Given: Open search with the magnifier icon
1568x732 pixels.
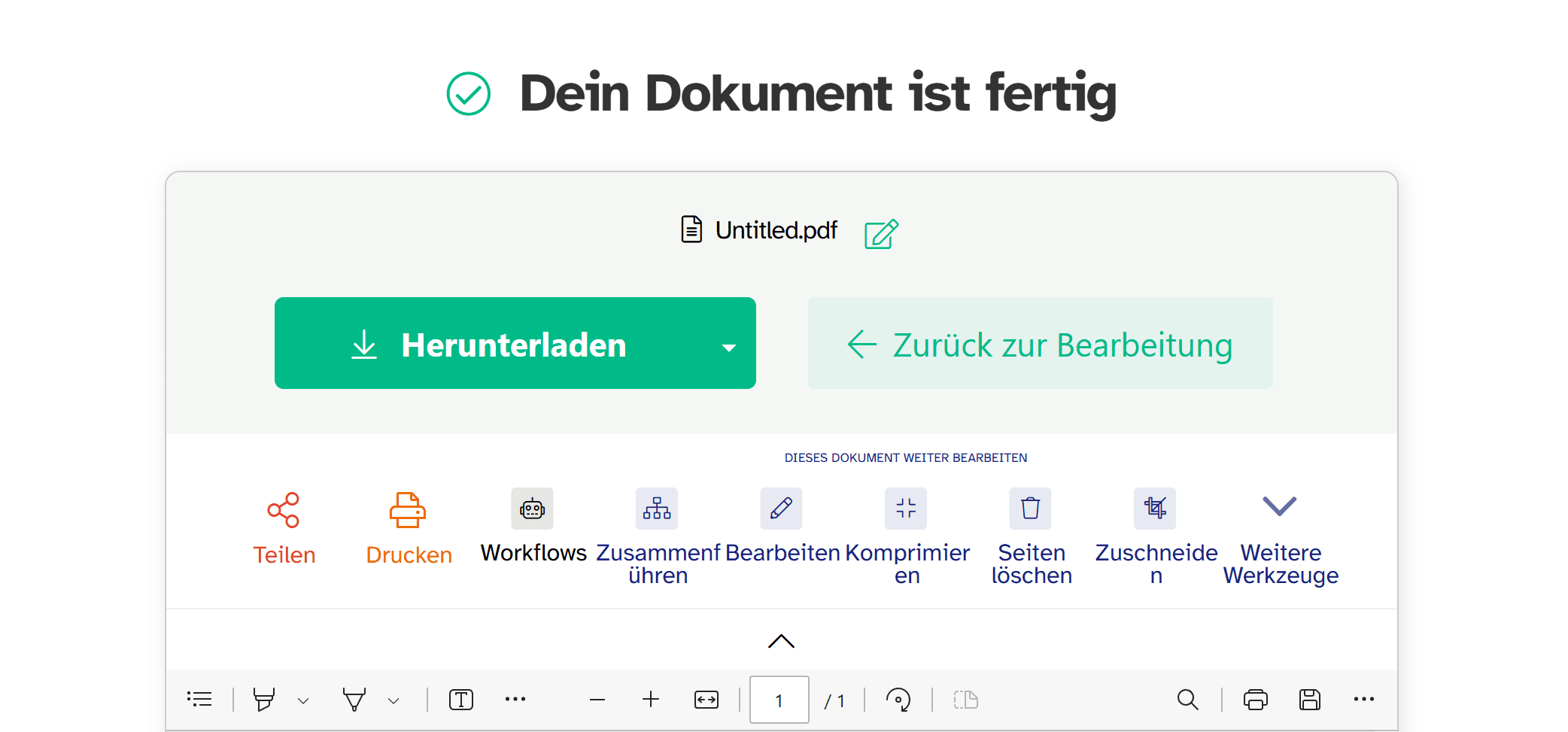Looking at the screenshot, I should click(1187, 700).
